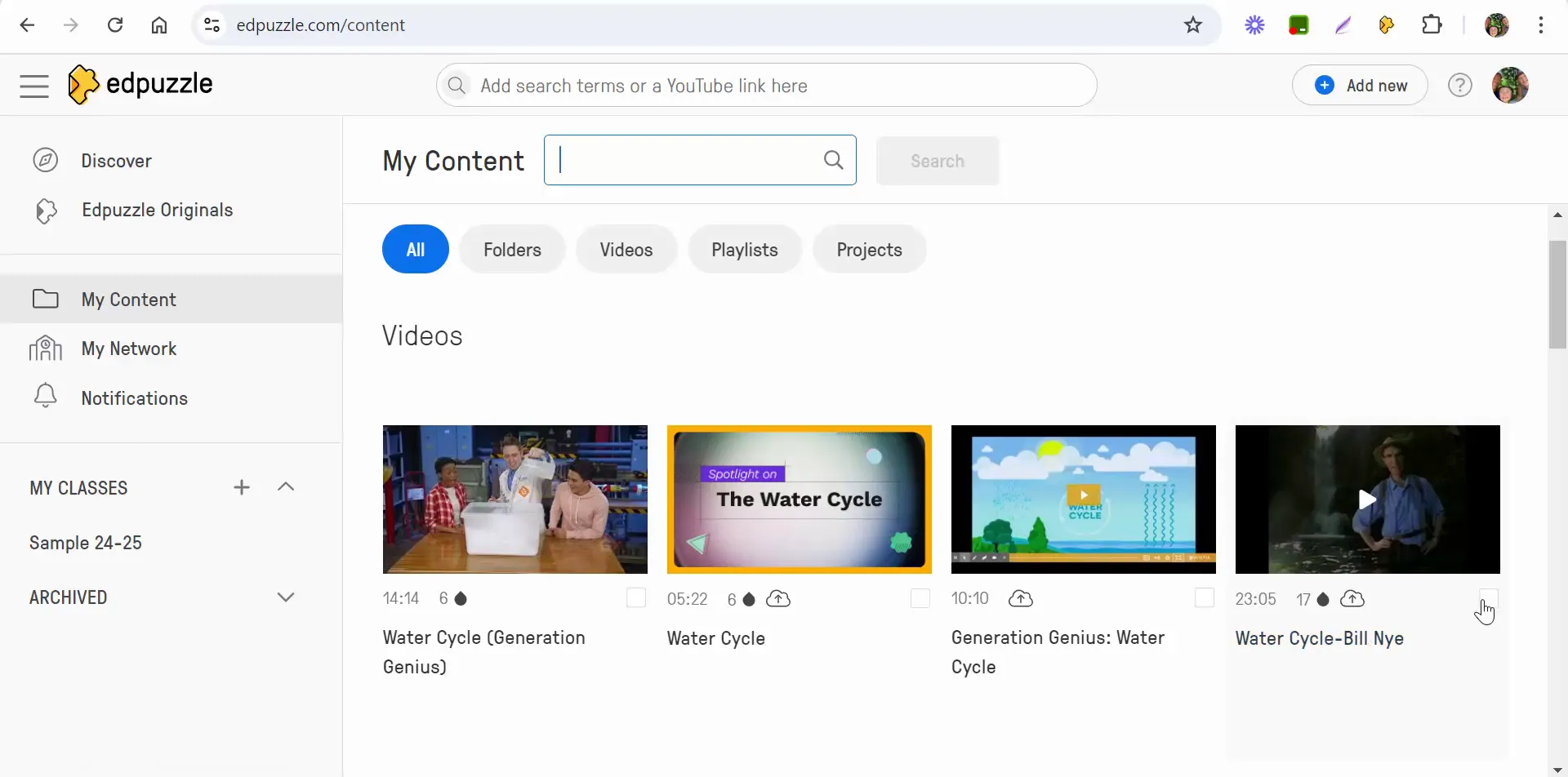This screenshot has width=1568, height=777.
Task: Check the Generation Genius: Water Cycle box
Action: [1205, 598]
